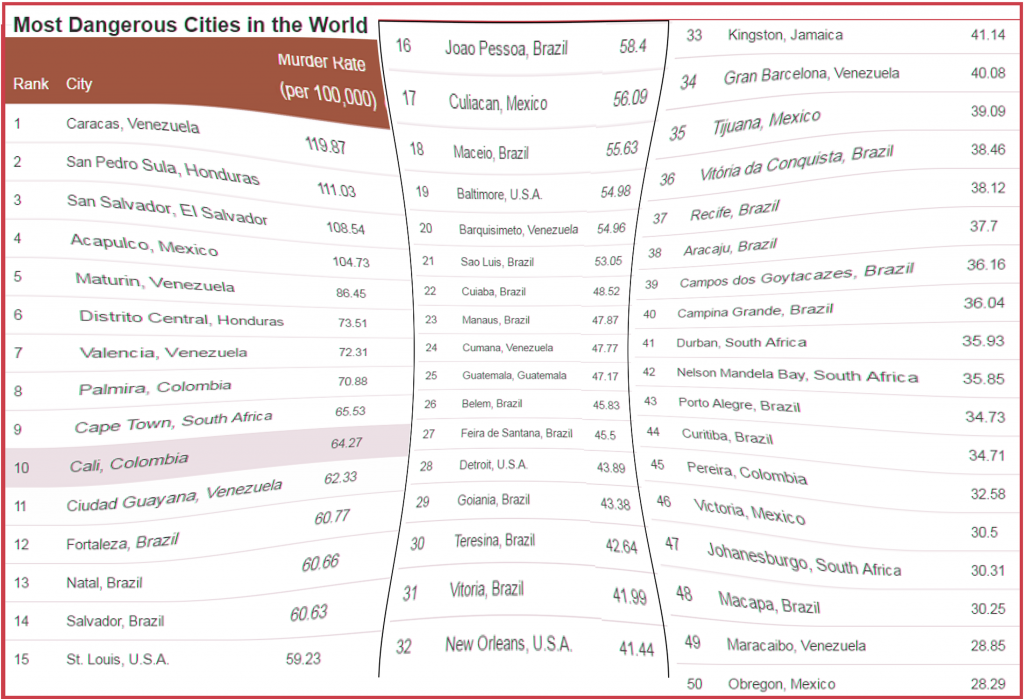Image resolution: width=1024 pixels, height=699 pixels.
Task: Select 'Macapa, Brazil'
Action: (769, 602)
